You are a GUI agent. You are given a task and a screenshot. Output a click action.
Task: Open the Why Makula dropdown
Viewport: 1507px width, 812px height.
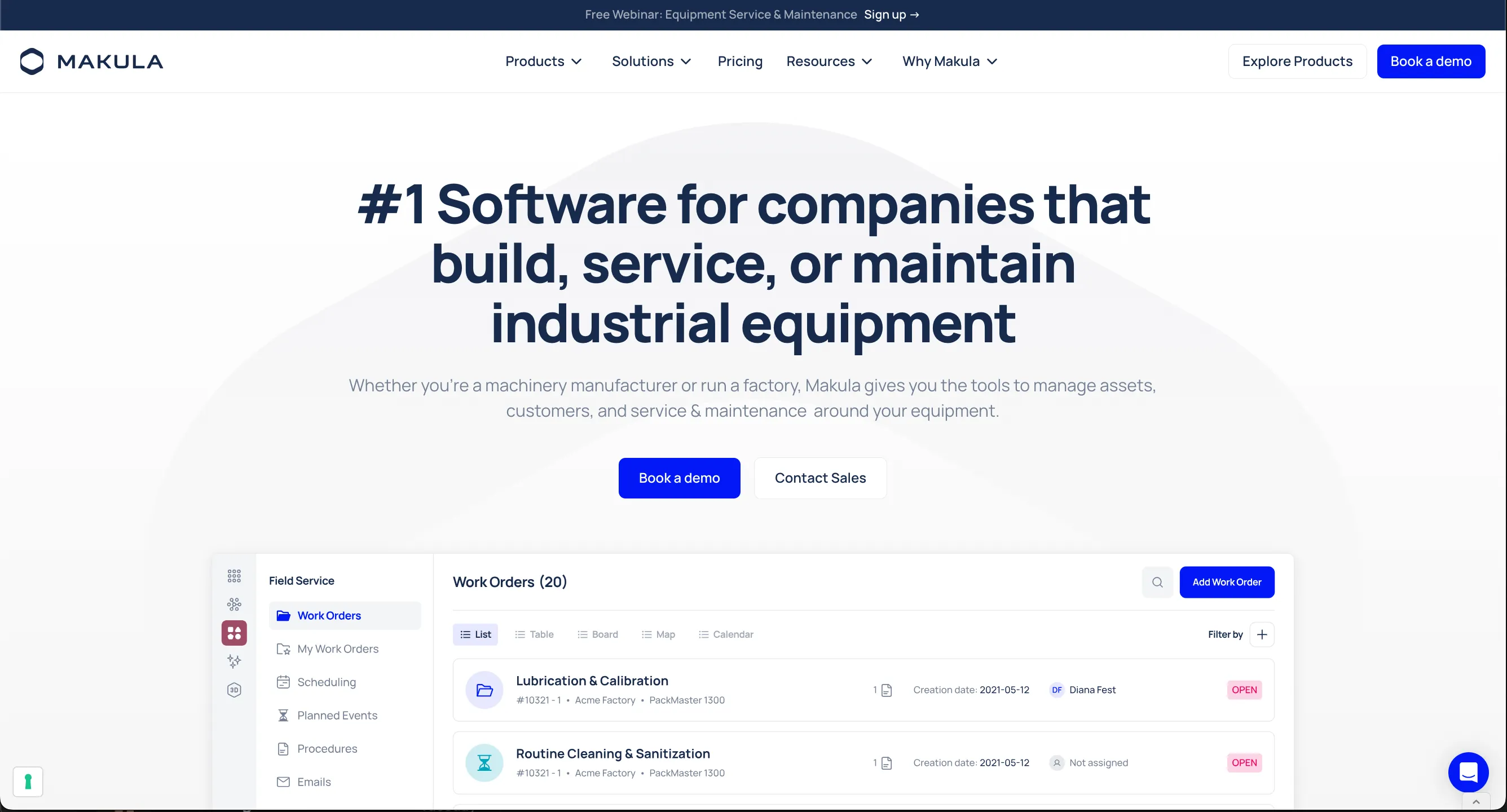[x=949, y=61]
